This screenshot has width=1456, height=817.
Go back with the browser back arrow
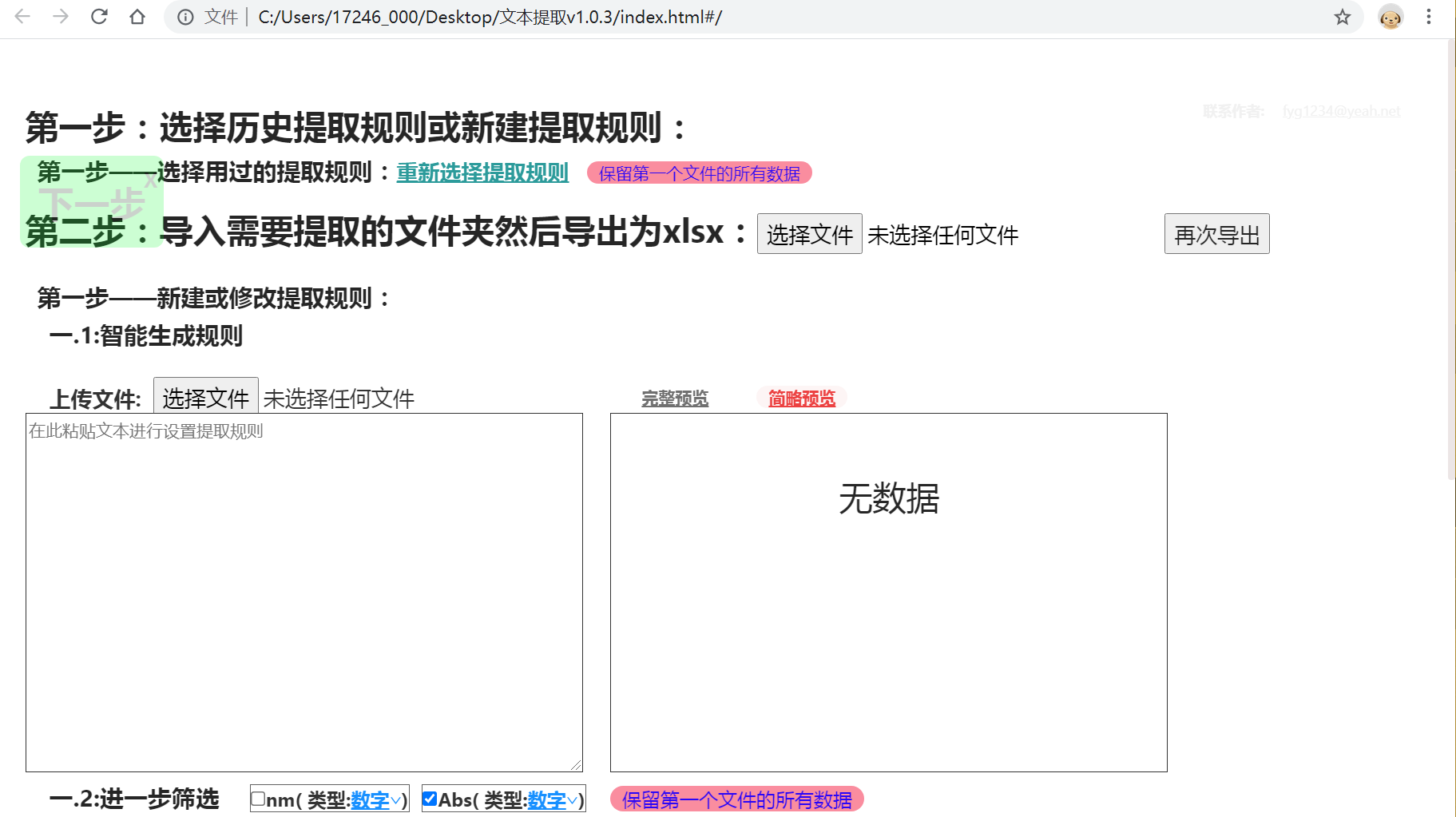tap(22, 17)
